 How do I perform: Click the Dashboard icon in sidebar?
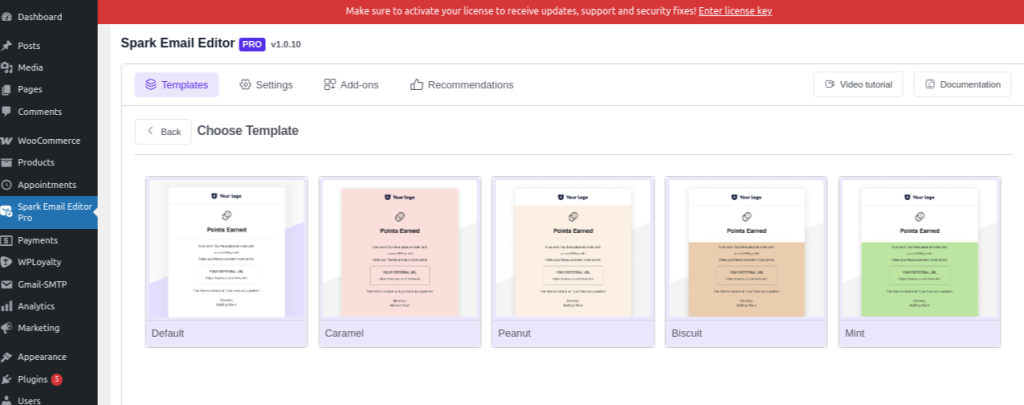7,17
